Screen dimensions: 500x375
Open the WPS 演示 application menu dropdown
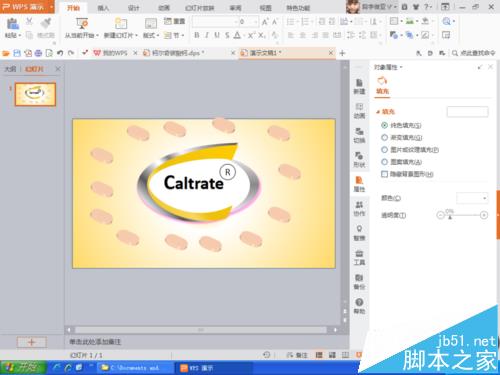(x=52, y=7)
